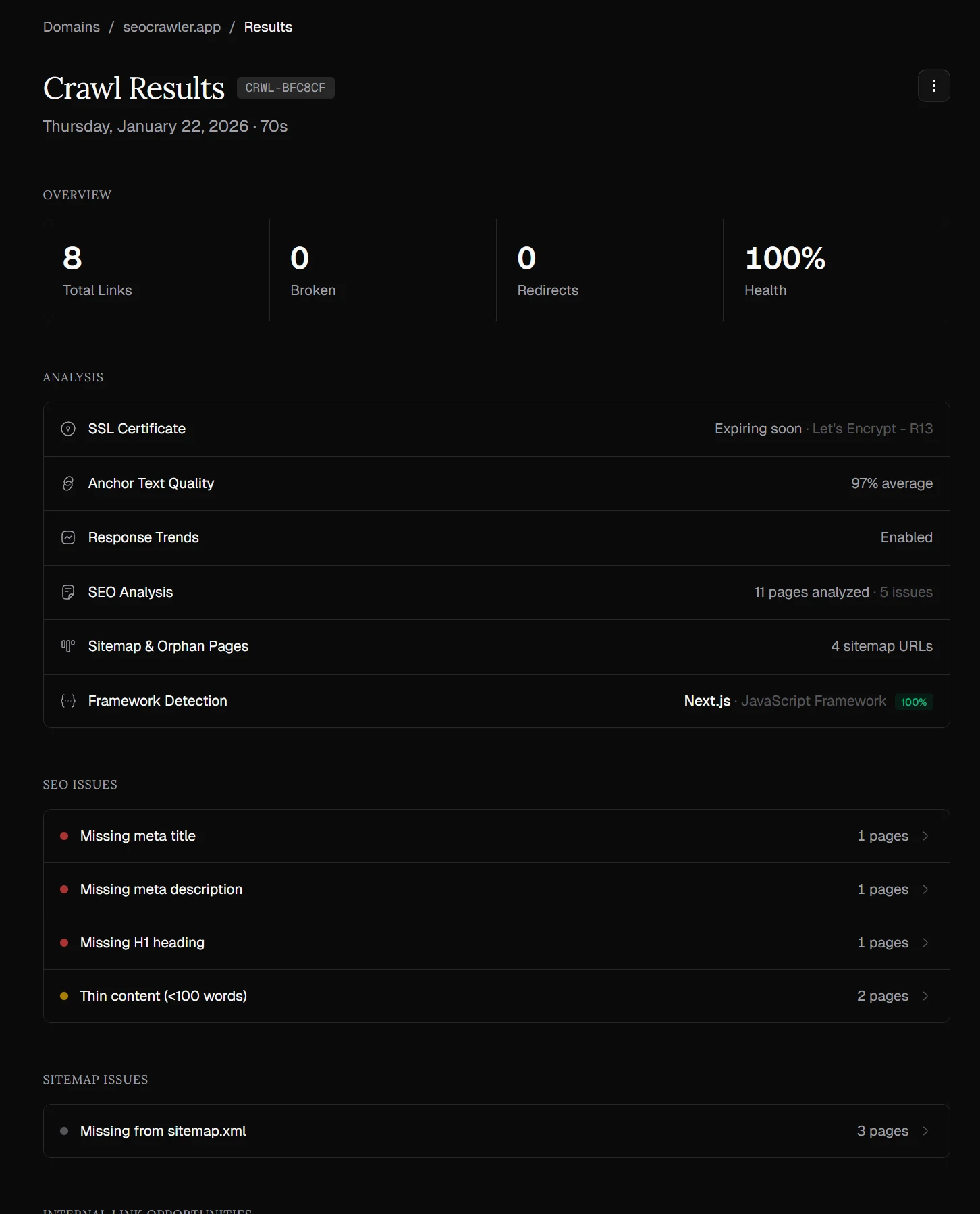Open the Anchor Text Quality row
The height and width of the screenshot is (1214, 980).
(x=497, y=483)
